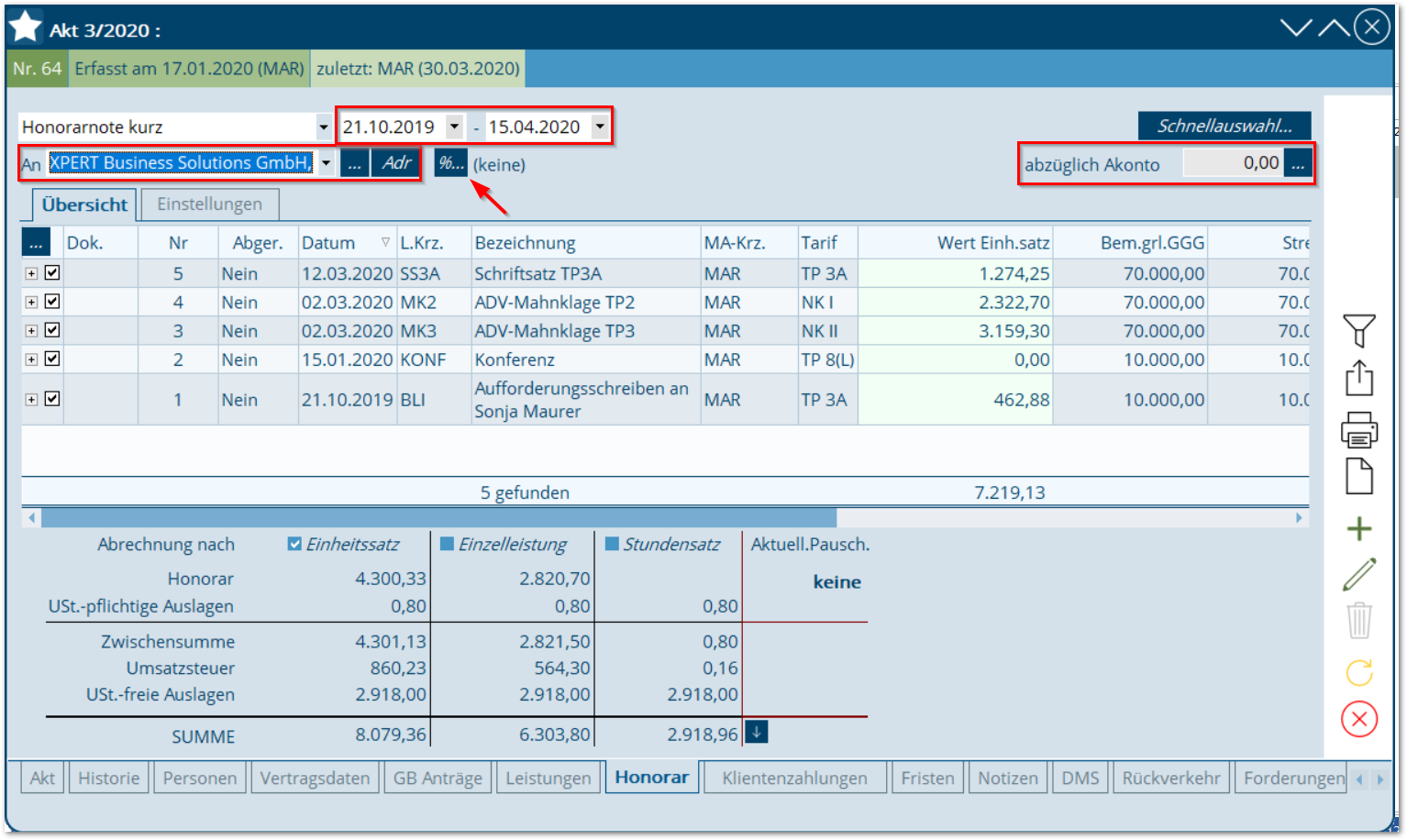Image resolution: width=1407 pixels, height=840 pixels.
Task: Open the Fristen tab
Action: 927,778
